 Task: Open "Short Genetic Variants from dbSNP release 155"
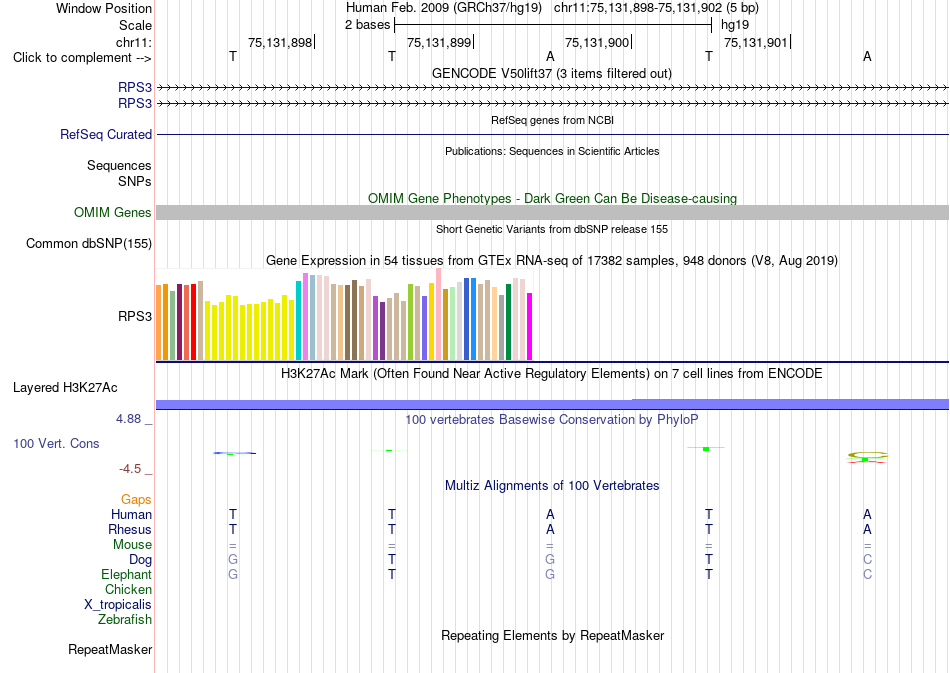pos(552,229)
